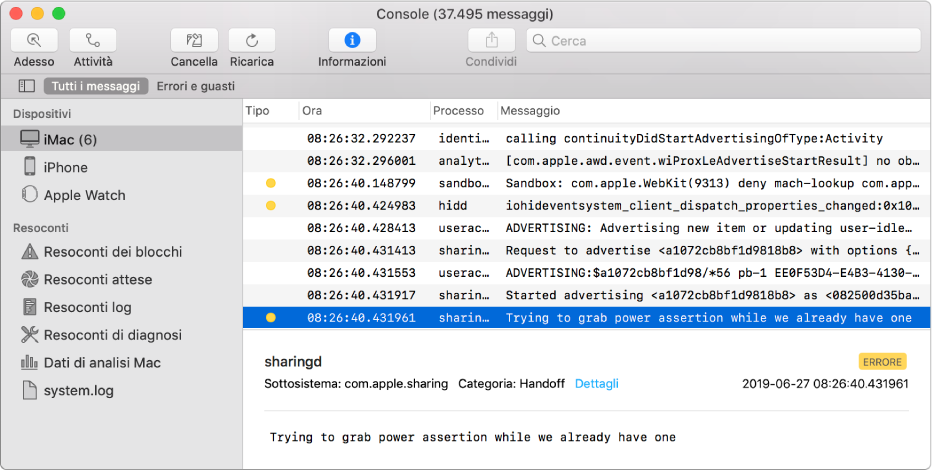
Task: Click the 'Sottosistema: com.apple.sharing' text
Action: (356, 383)
